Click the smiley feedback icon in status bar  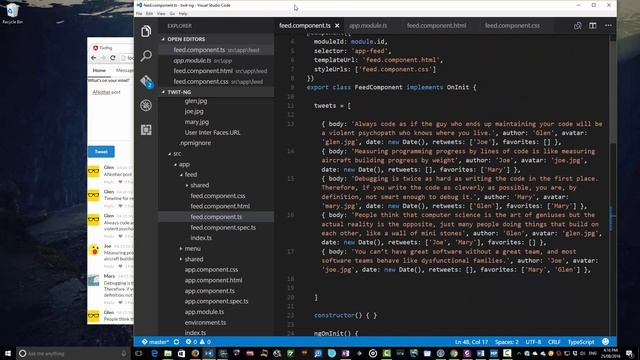[605, 342]
